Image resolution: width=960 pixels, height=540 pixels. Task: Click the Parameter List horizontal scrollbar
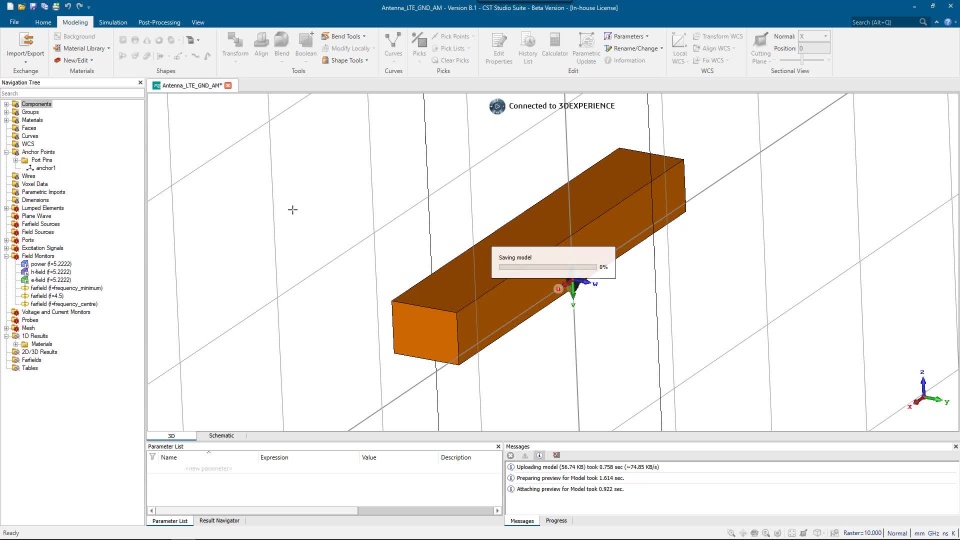click(x=324, y=511)
